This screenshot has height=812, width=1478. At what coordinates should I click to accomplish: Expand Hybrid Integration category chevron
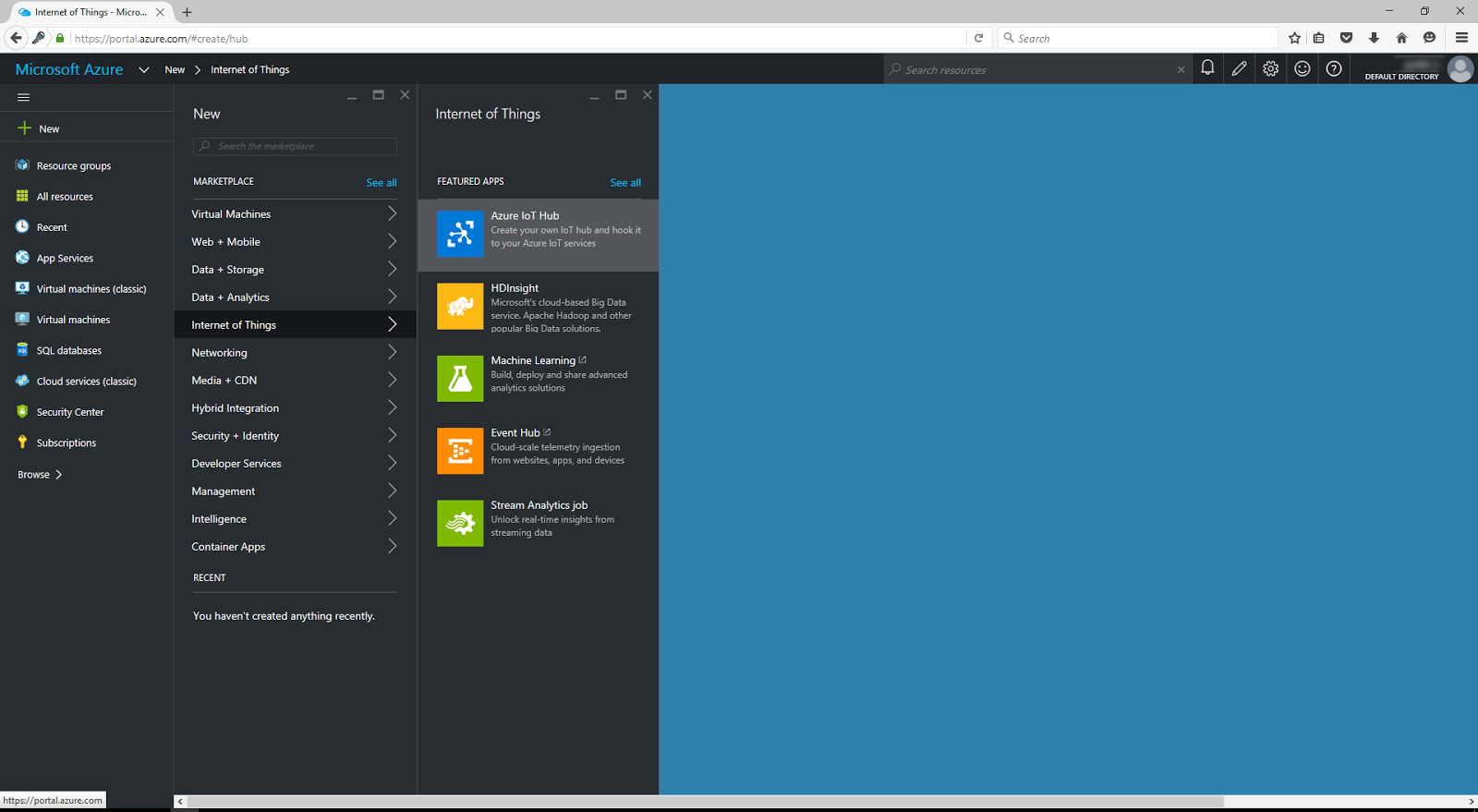click(x=393, y=407)
